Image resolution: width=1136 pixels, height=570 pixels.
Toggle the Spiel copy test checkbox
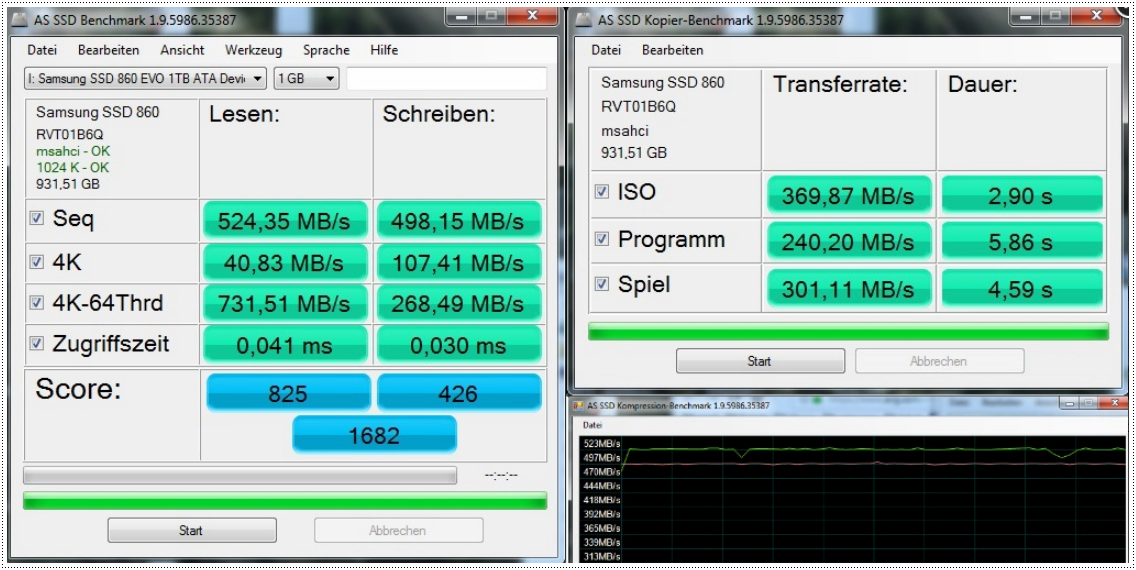coord(601,284)
